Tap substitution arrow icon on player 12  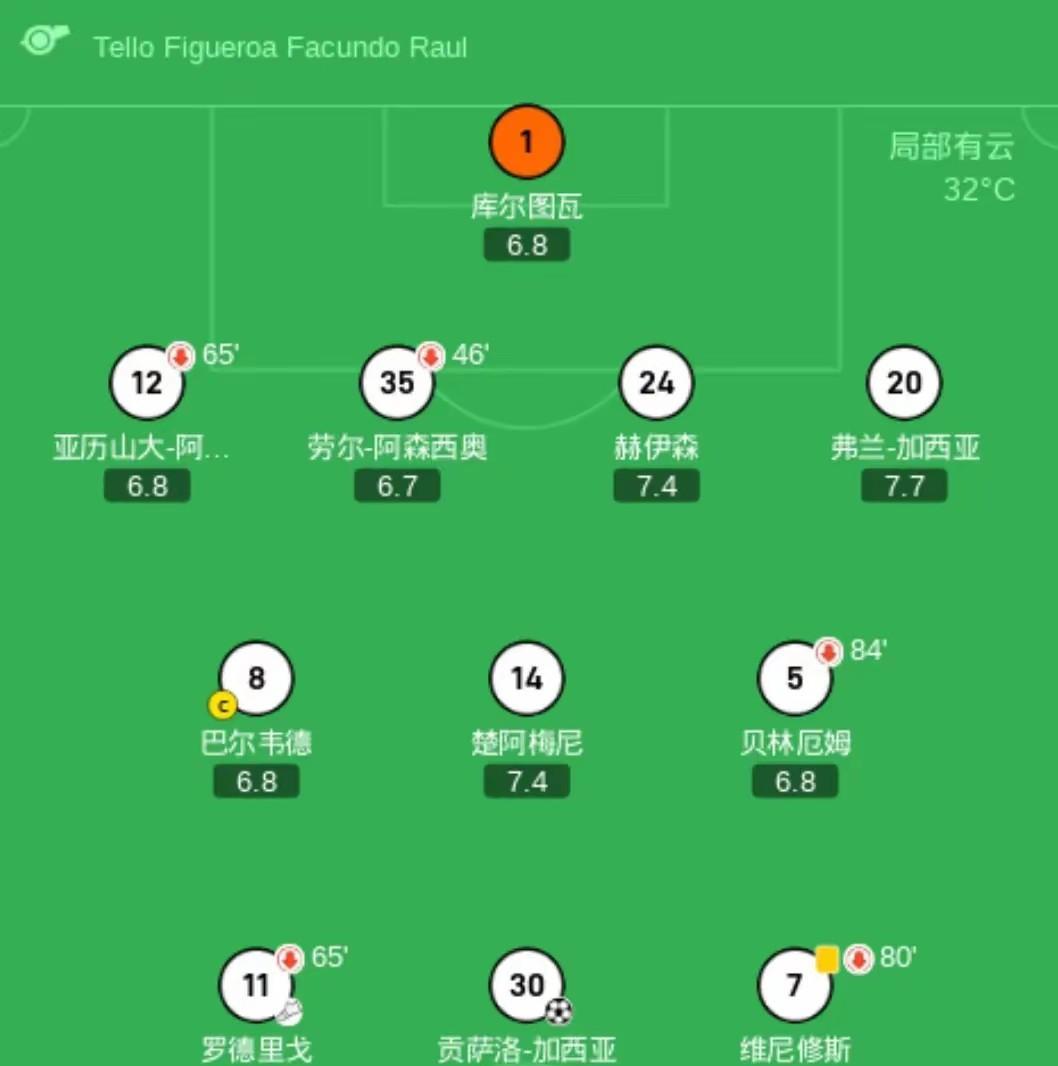point(181,356)
